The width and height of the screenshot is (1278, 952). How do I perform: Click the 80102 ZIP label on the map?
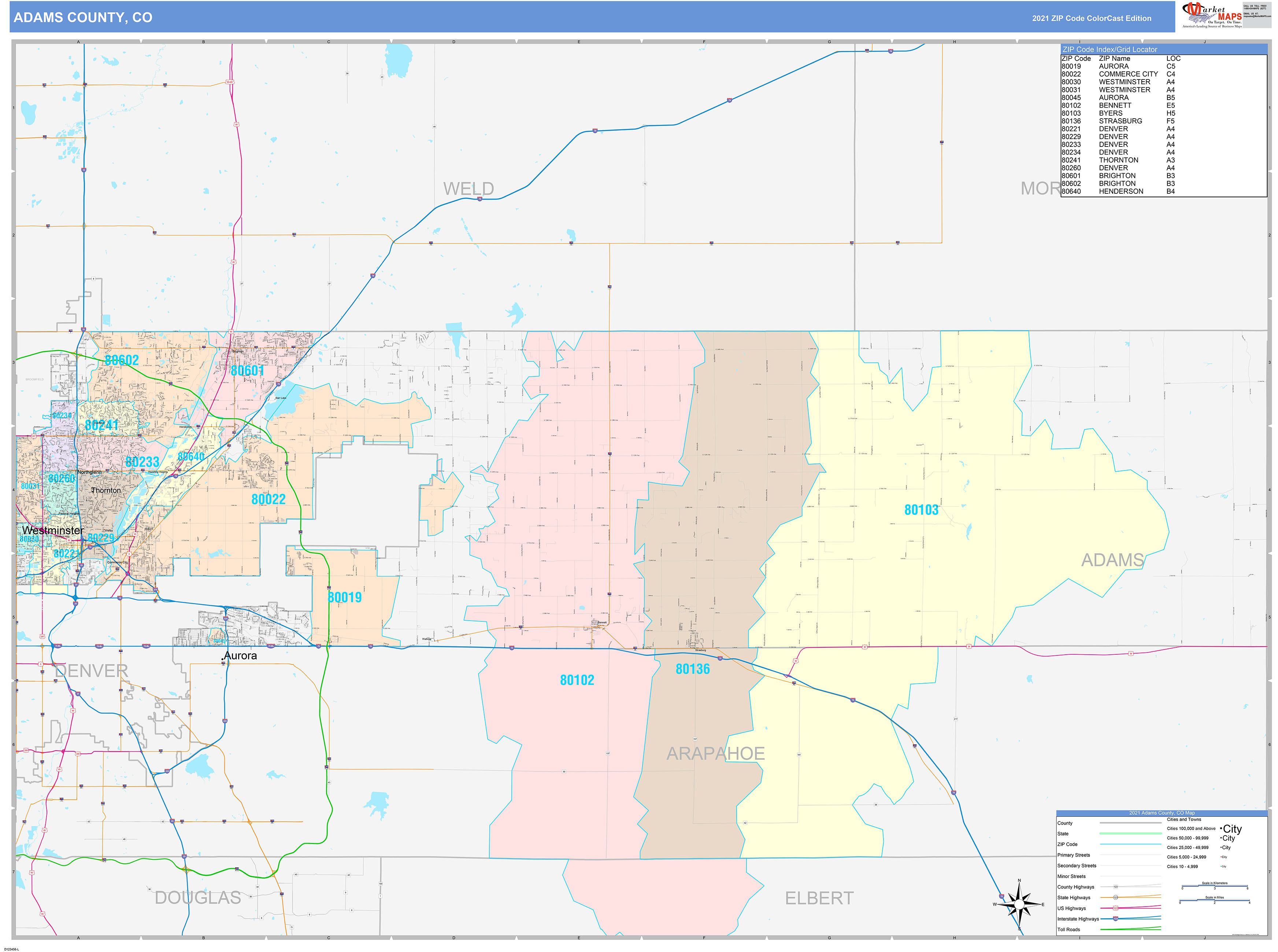tap(577, 681)
